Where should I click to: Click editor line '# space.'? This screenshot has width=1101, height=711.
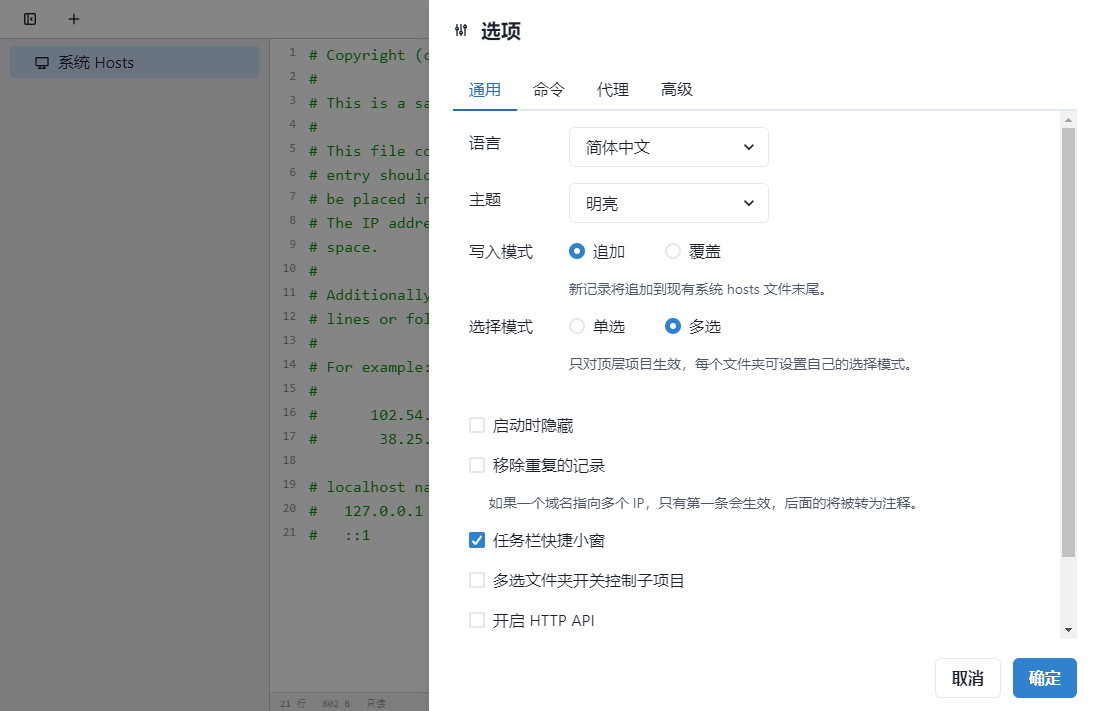(x=344, y=248)
